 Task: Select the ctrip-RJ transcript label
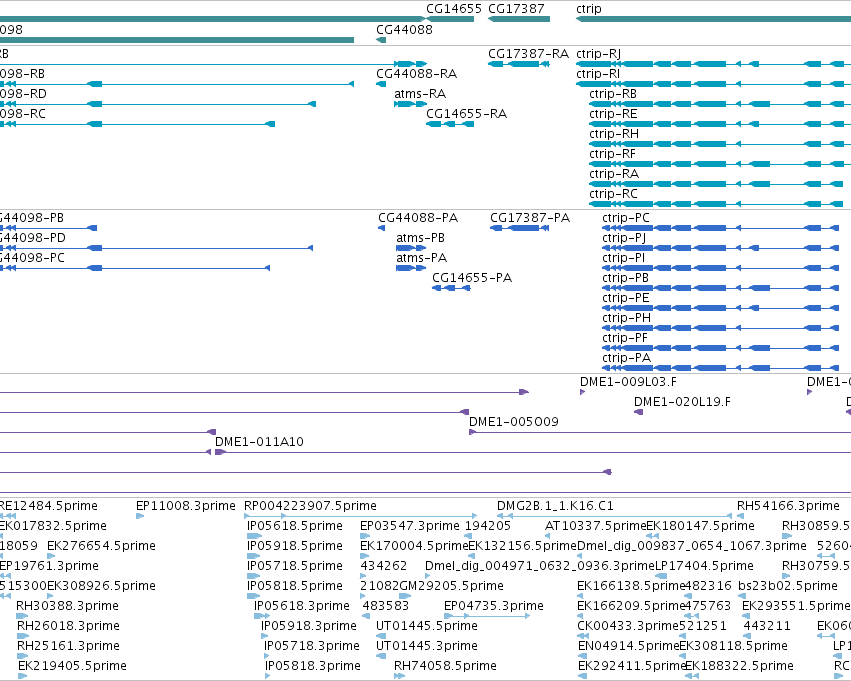point(598,54)
